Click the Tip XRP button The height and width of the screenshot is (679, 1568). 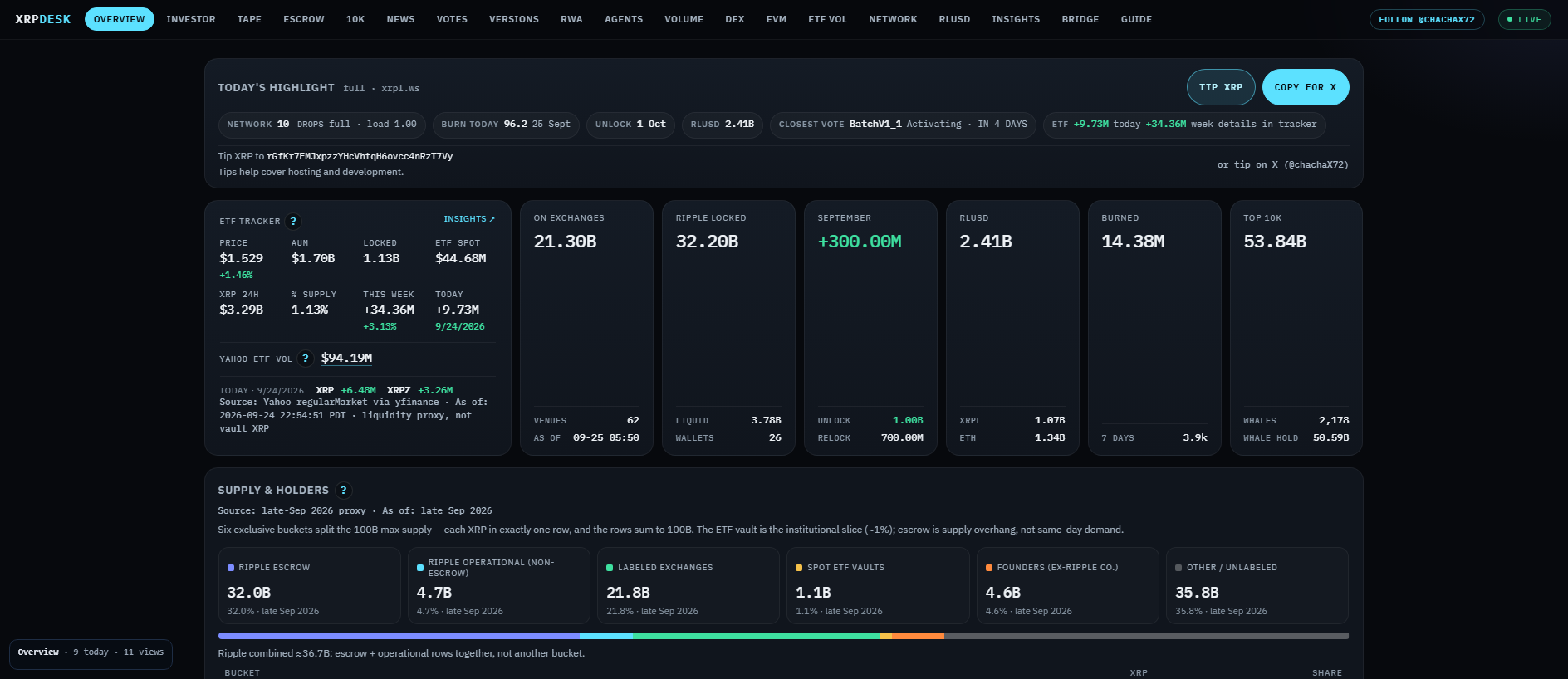tap(1221, 87)
